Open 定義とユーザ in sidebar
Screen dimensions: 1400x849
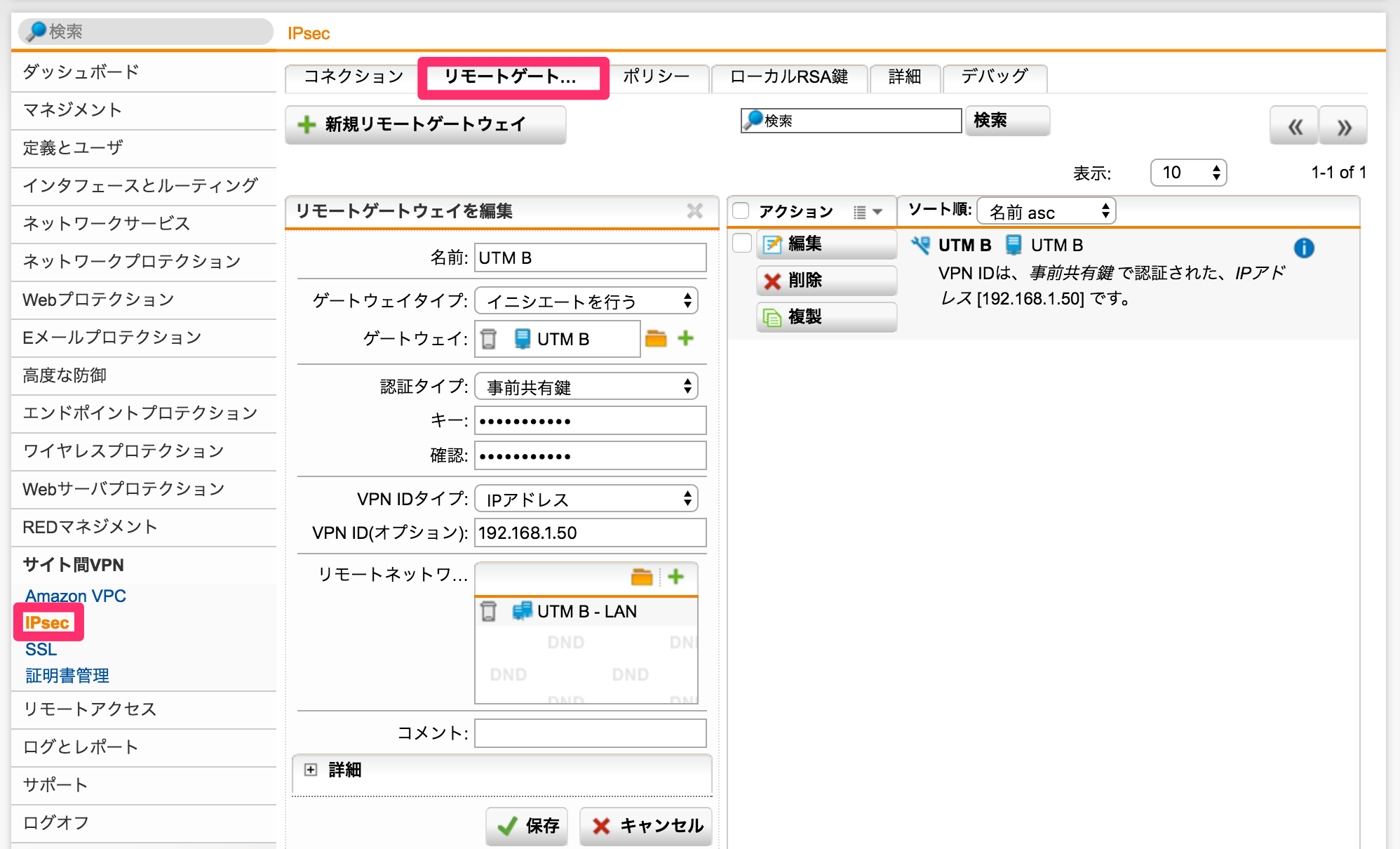tap(144, 148)
